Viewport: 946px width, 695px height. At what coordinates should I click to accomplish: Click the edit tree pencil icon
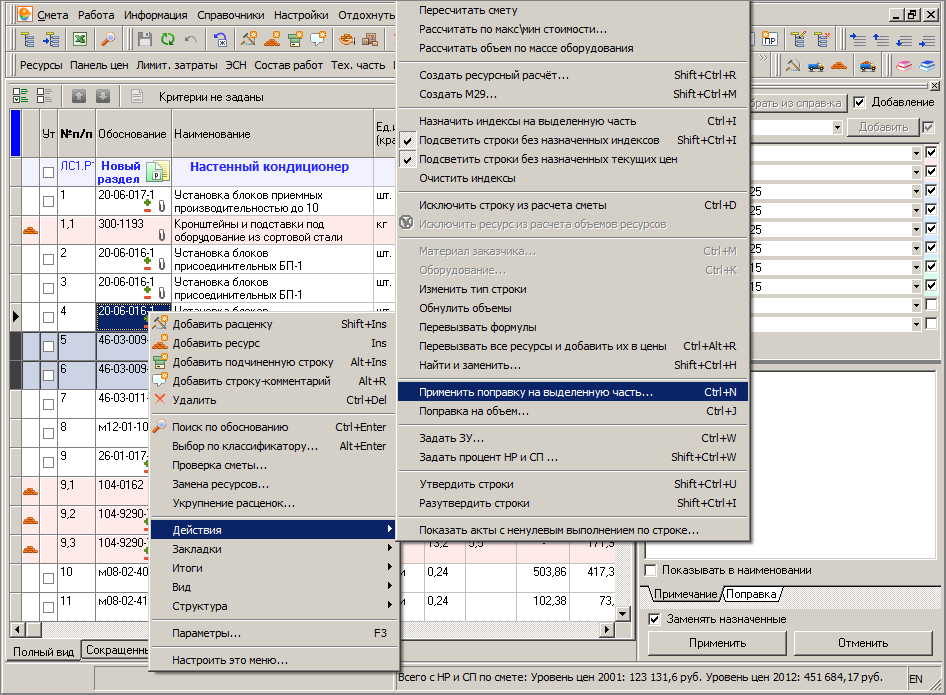[798, 40]
